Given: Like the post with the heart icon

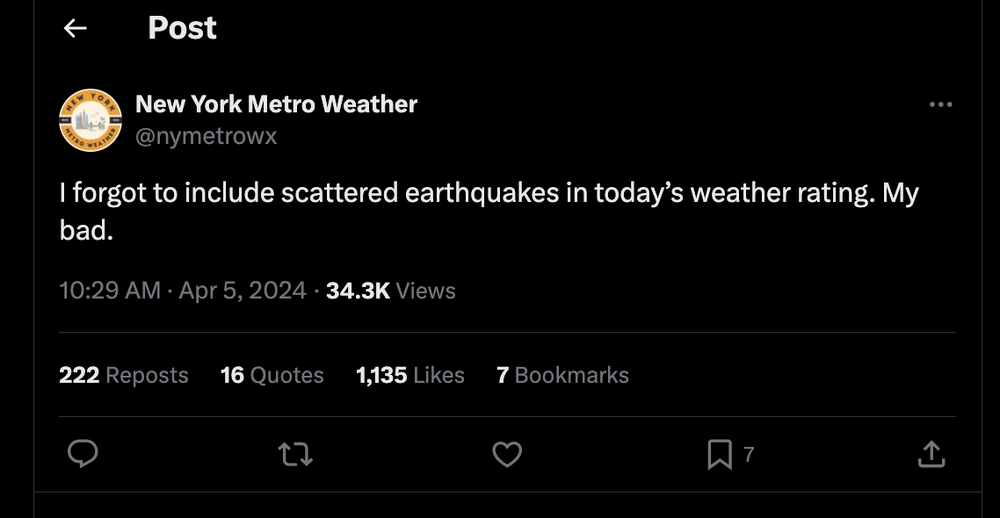Looking at the screenshot, I should coord(508,455).
